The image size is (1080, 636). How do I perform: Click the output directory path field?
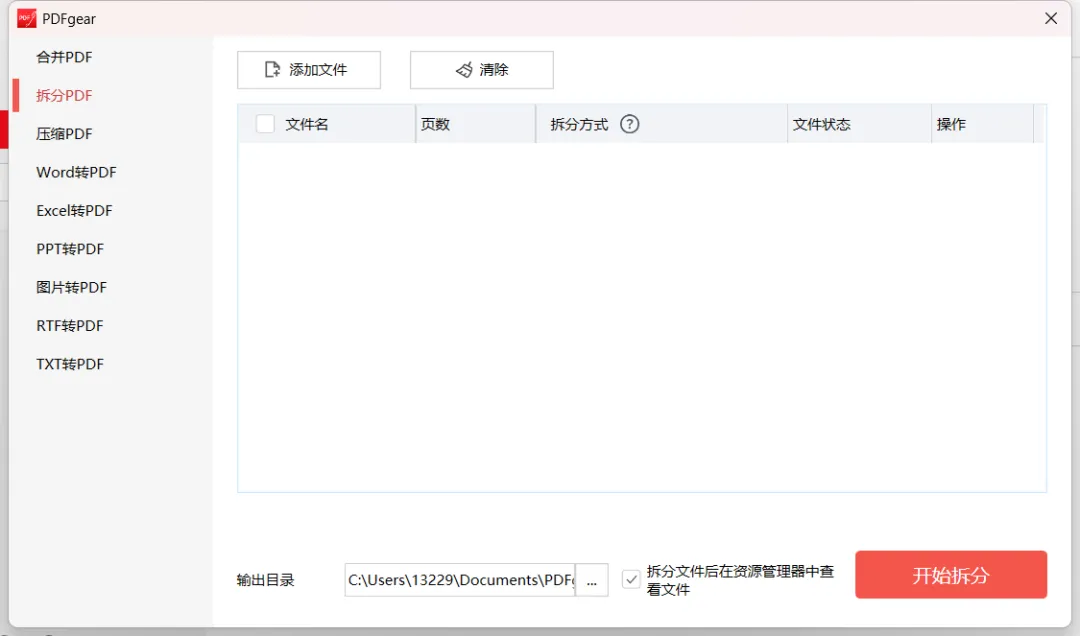point(460,580)
